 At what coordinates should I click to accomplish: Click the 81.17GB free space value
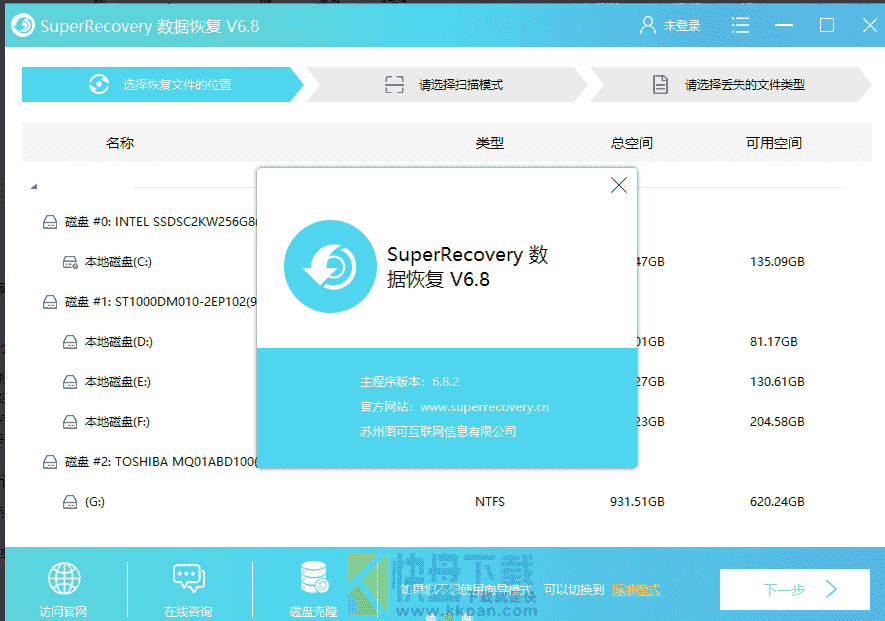pyautogui.click(x=774, y=342)
